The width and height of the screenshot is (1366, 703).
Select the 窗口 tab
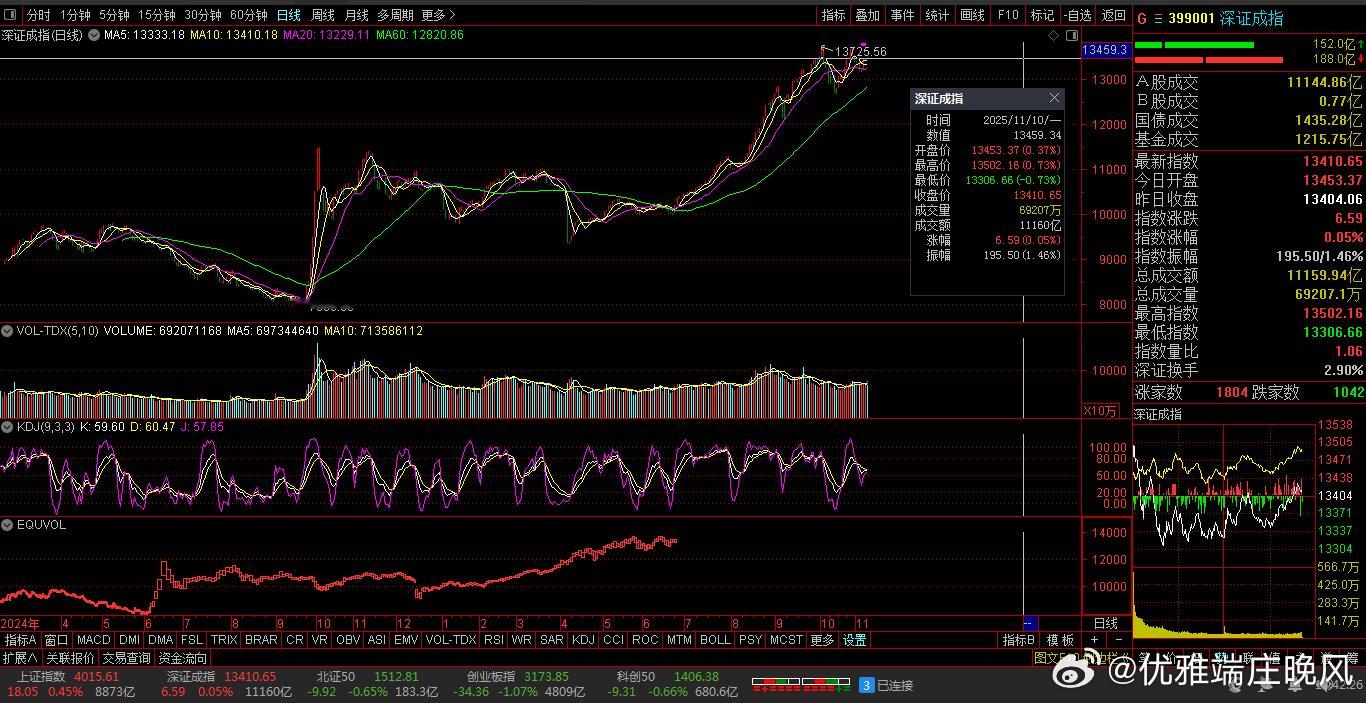(x=57, y=640)
